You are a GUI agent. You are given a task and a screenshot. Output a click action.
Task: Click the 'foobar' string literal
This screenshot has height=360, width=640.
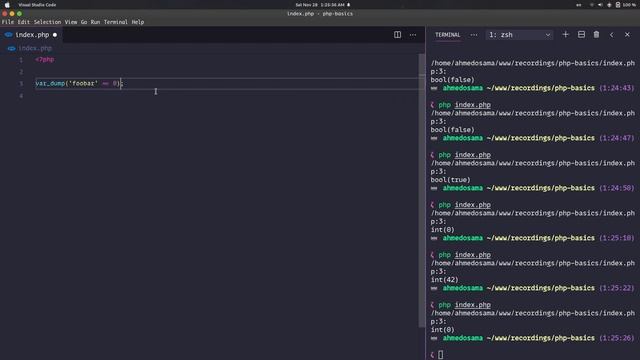point(83,83)
